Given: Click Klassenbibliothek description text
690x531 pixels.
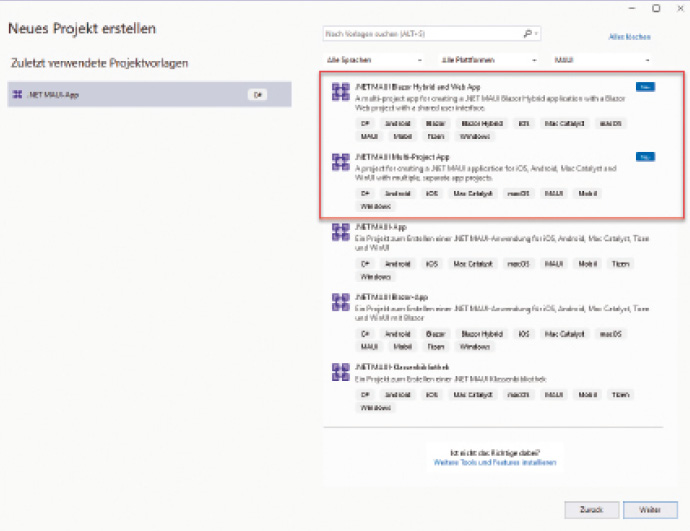Looking at the screenshot, I should tap(451, 379).
